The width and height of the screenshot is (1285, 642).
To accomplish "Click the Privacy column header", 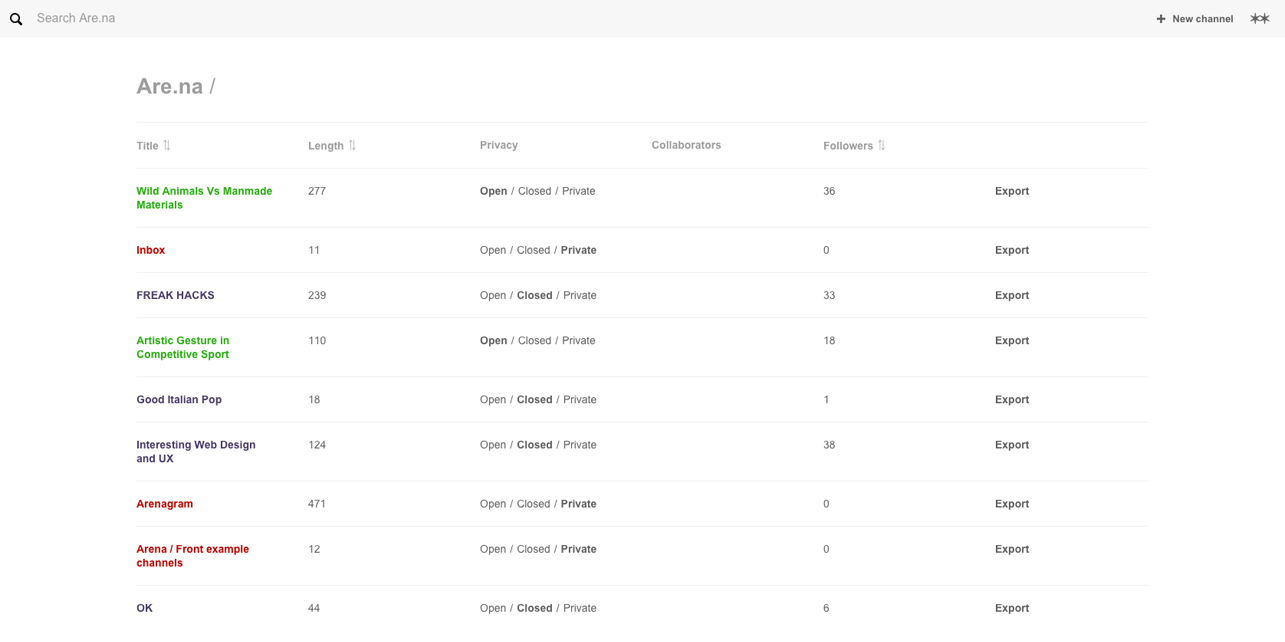I will 499,145.
